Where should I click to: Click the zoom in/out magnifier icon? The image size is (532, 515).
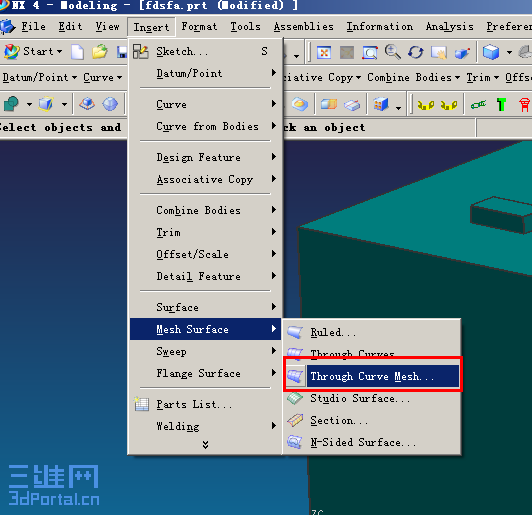point(393,52)
